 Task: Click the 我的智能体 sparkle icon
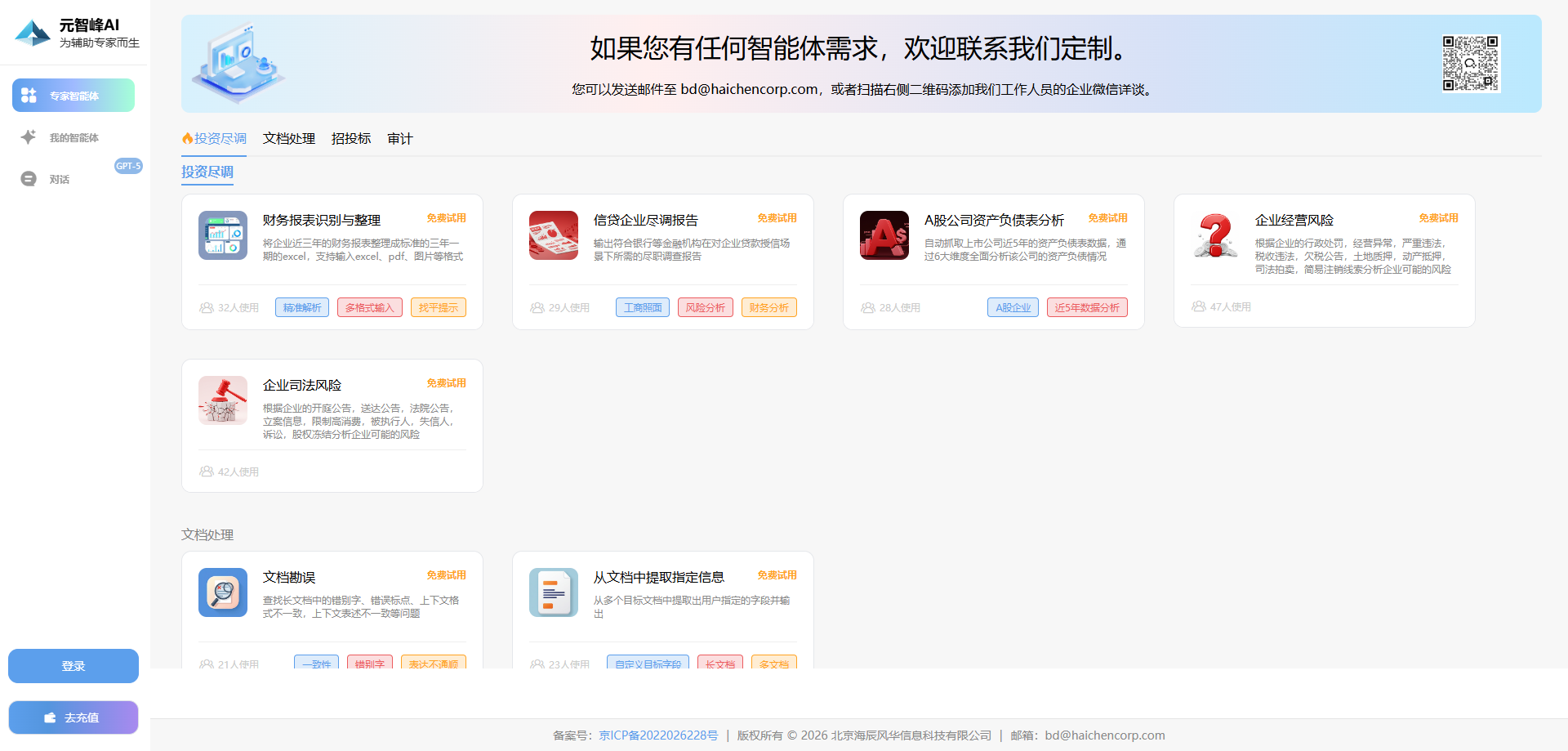(29, 137)
